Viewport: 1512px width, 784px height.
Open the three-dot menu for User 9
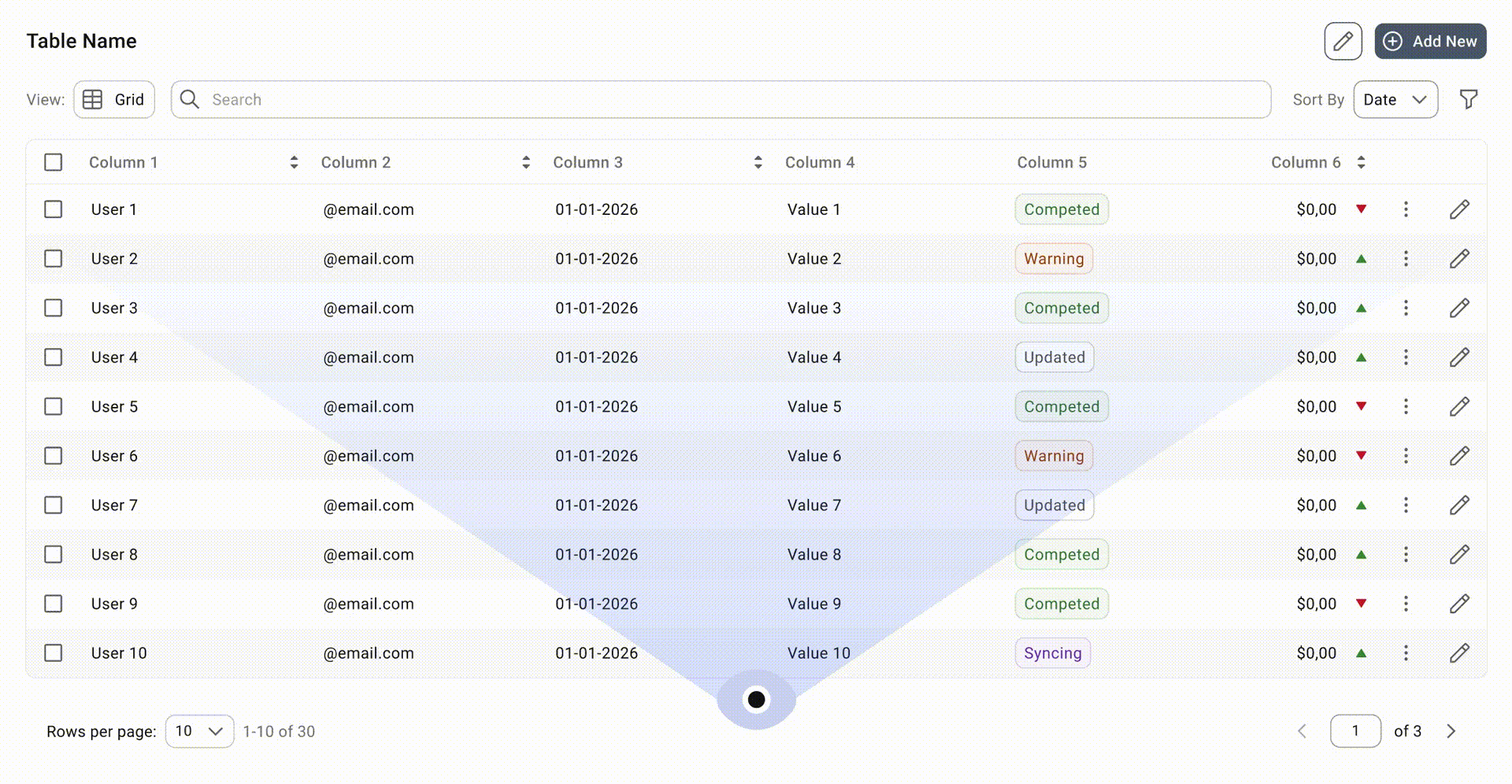point(1406,604)
